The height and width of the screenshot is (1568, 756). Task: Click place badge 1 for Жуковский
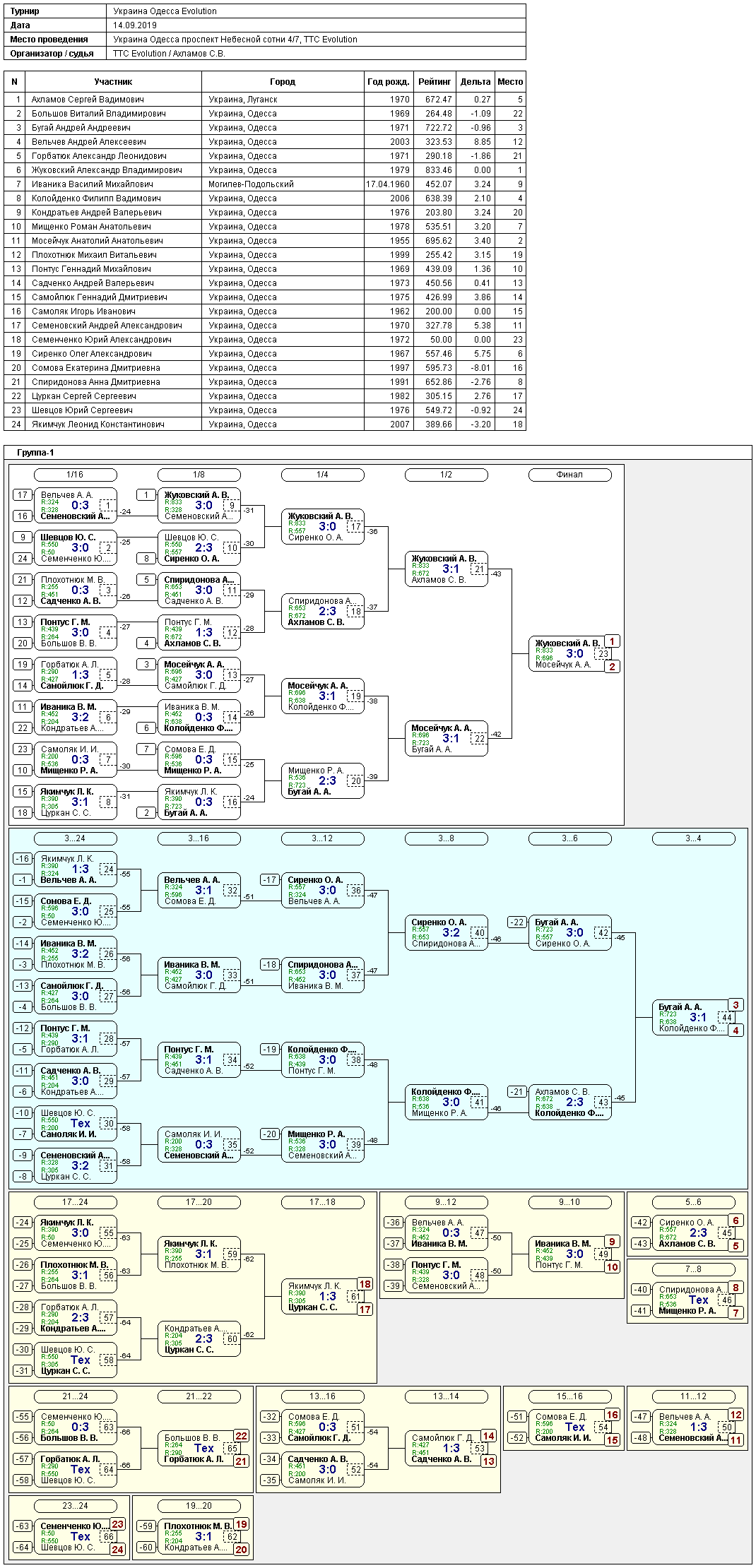[612, 641]
